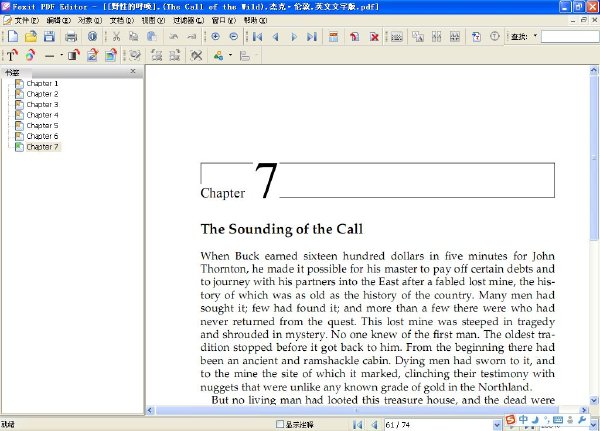Open the search options dropdown next to 查找
The width and height of the screenshot is (600, 431).
(x=535, y=36)
